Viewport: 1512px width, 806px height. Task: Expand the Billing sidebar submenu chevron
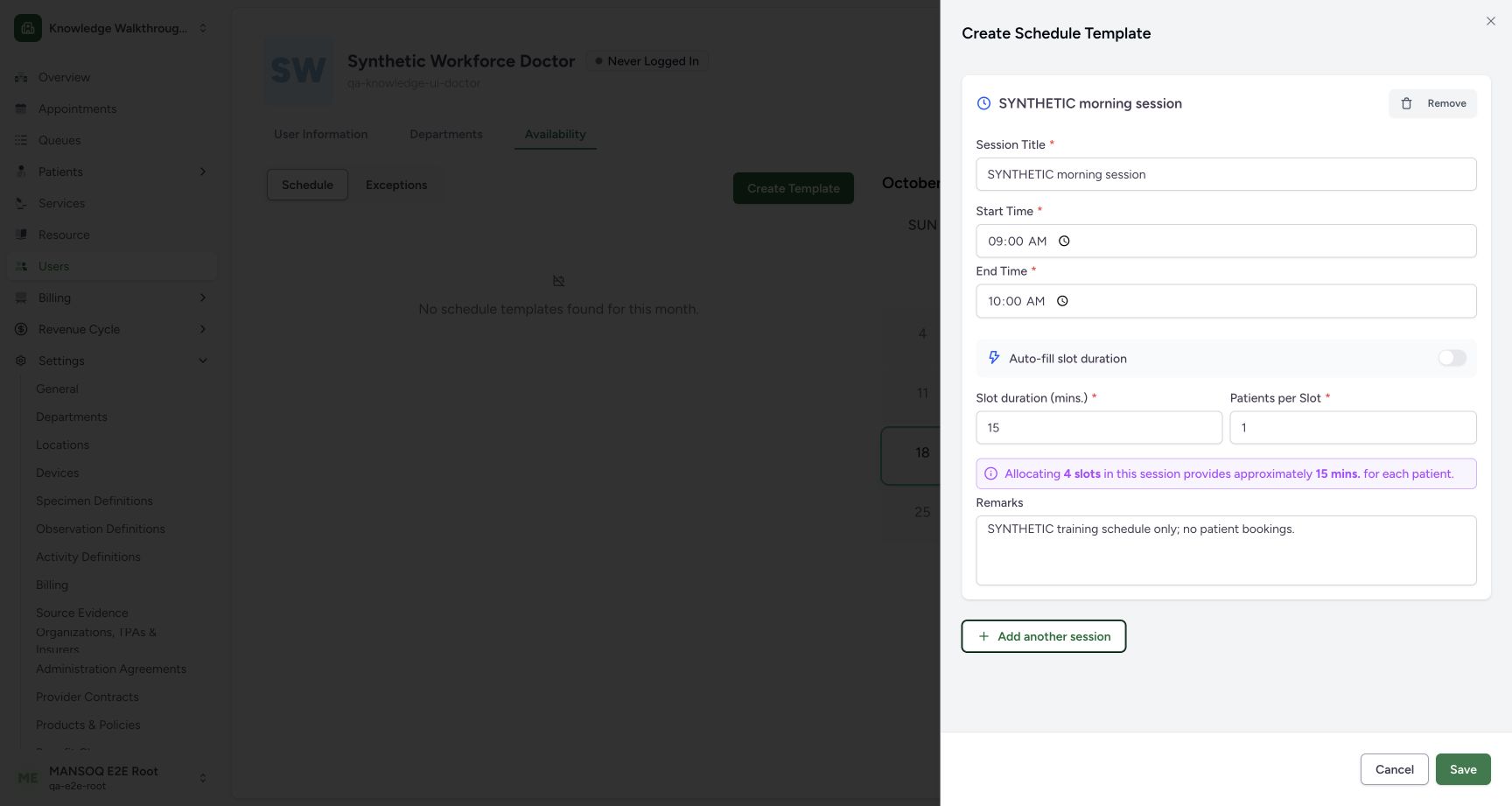pyautogui.click(x=203, y=298)
